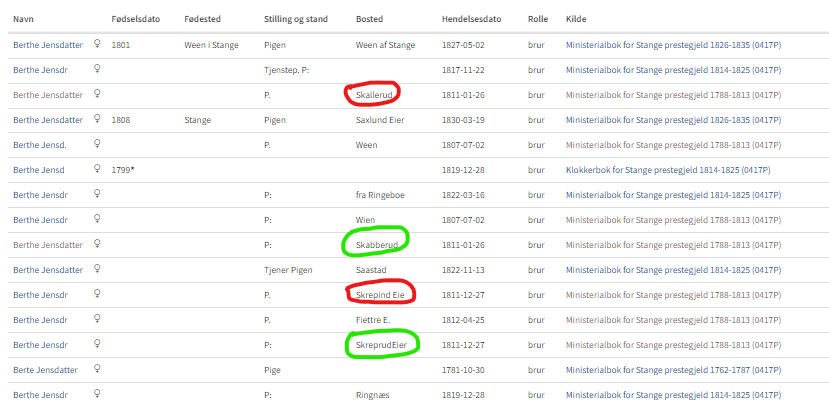Click female icon in the SkreprudEier row
Viewport: 829px width, 413px height.
point(97,344)
